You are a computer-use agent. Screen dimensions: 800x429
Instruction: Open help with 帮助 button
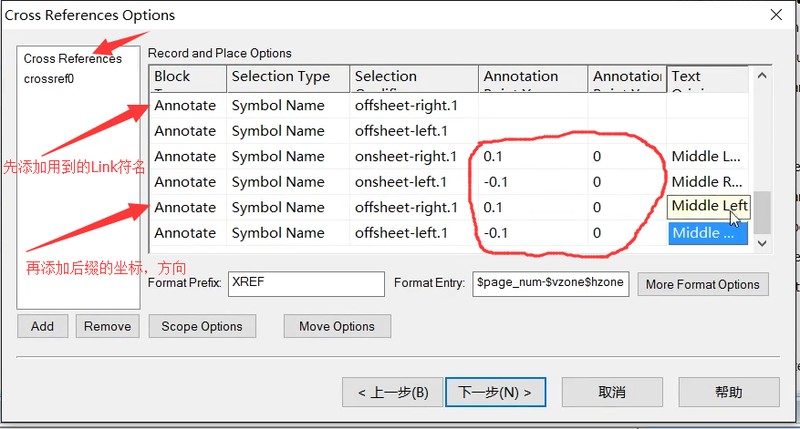click(729, 392)
